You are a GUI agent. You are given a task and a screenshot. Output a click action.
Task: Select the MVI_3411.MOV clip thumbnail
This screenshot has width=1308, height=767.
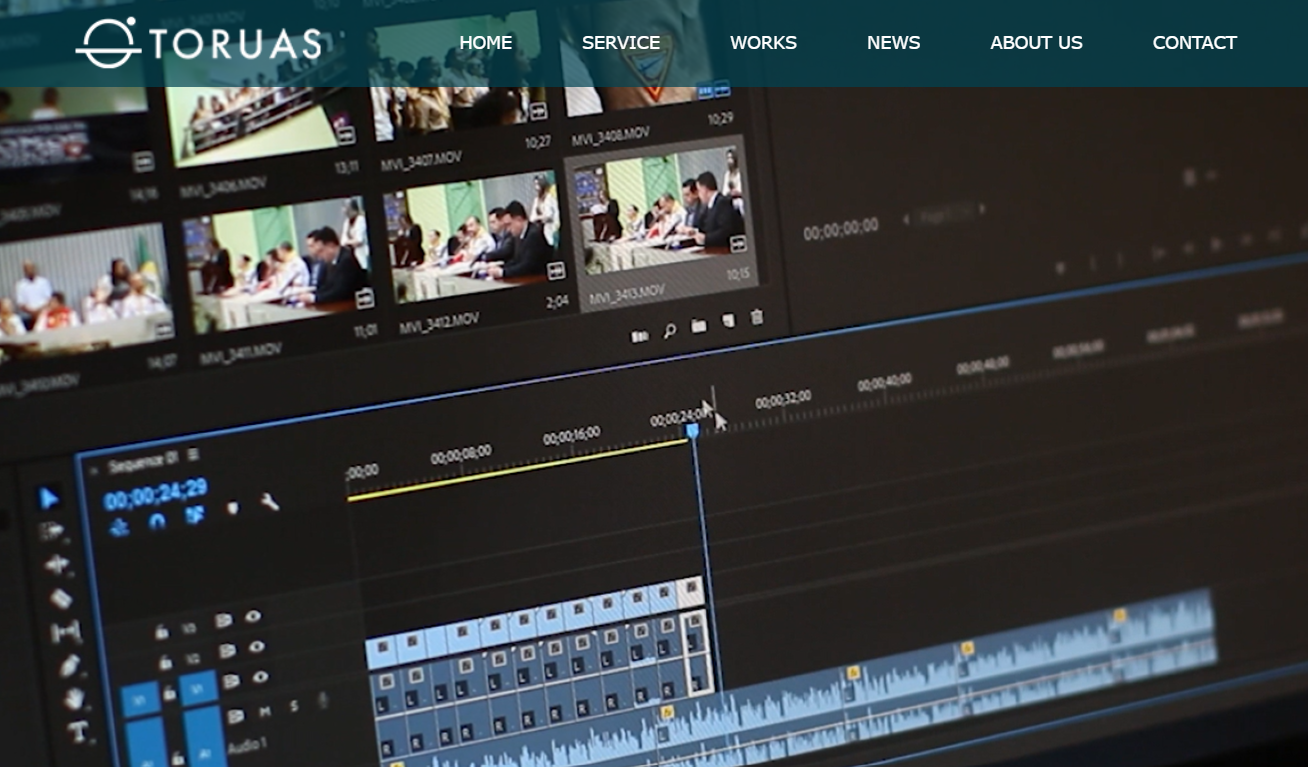[279, 268]
